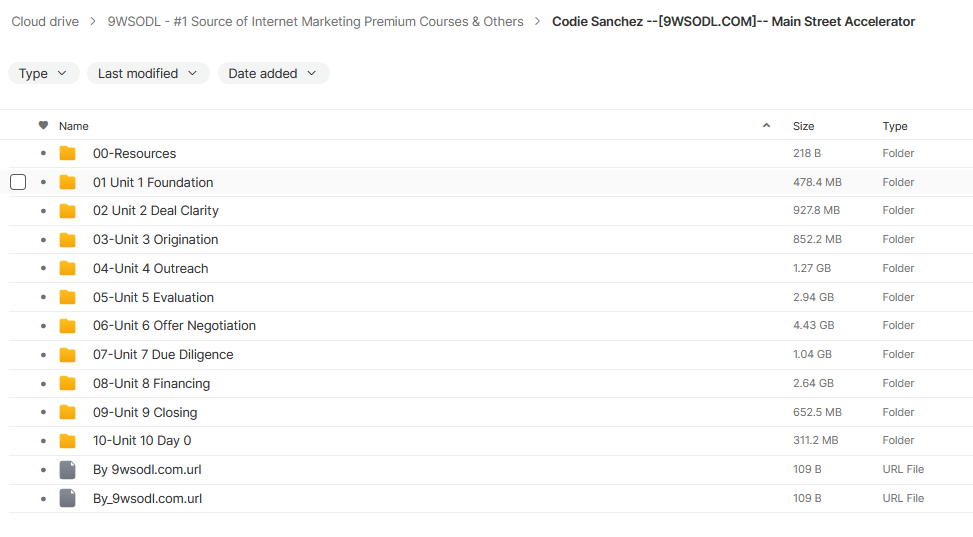
Task: Open the Type filter dropdown
Action: click(43, 73)
